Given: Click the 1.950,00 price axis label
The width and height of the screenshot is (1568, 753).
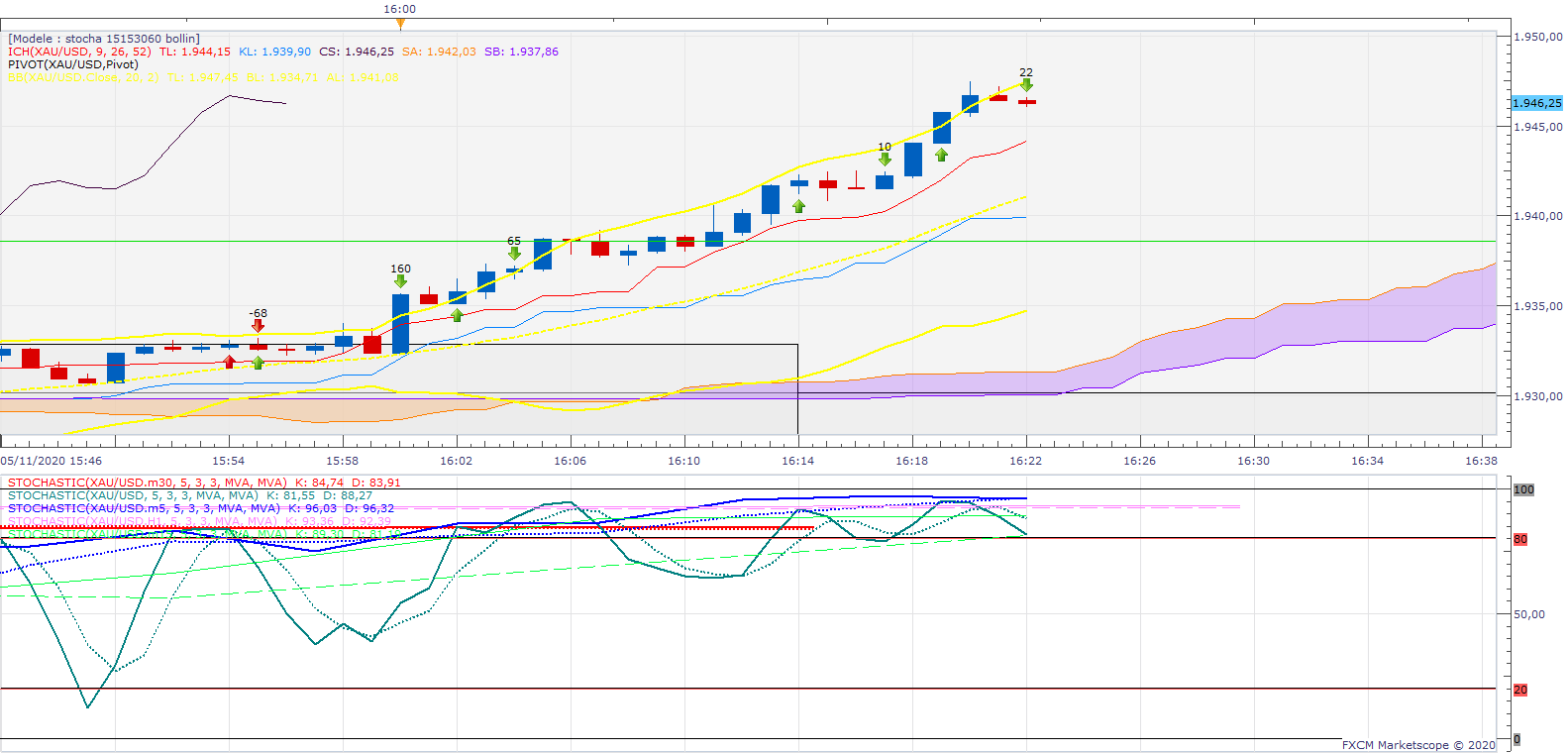Looking at the screenshot, I should click(1538, 37).
